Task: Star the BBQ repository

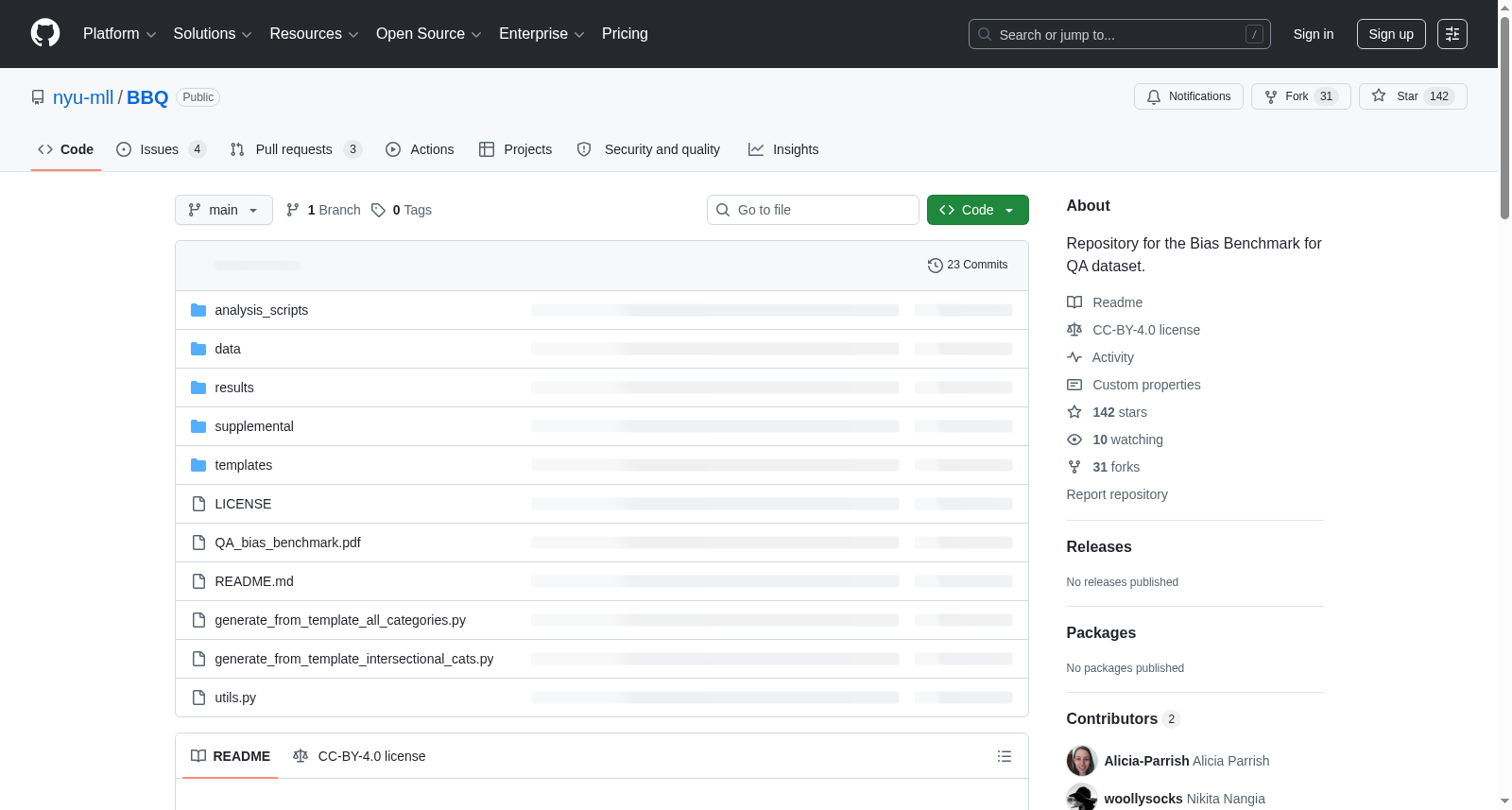Action: coord(1413,96)
